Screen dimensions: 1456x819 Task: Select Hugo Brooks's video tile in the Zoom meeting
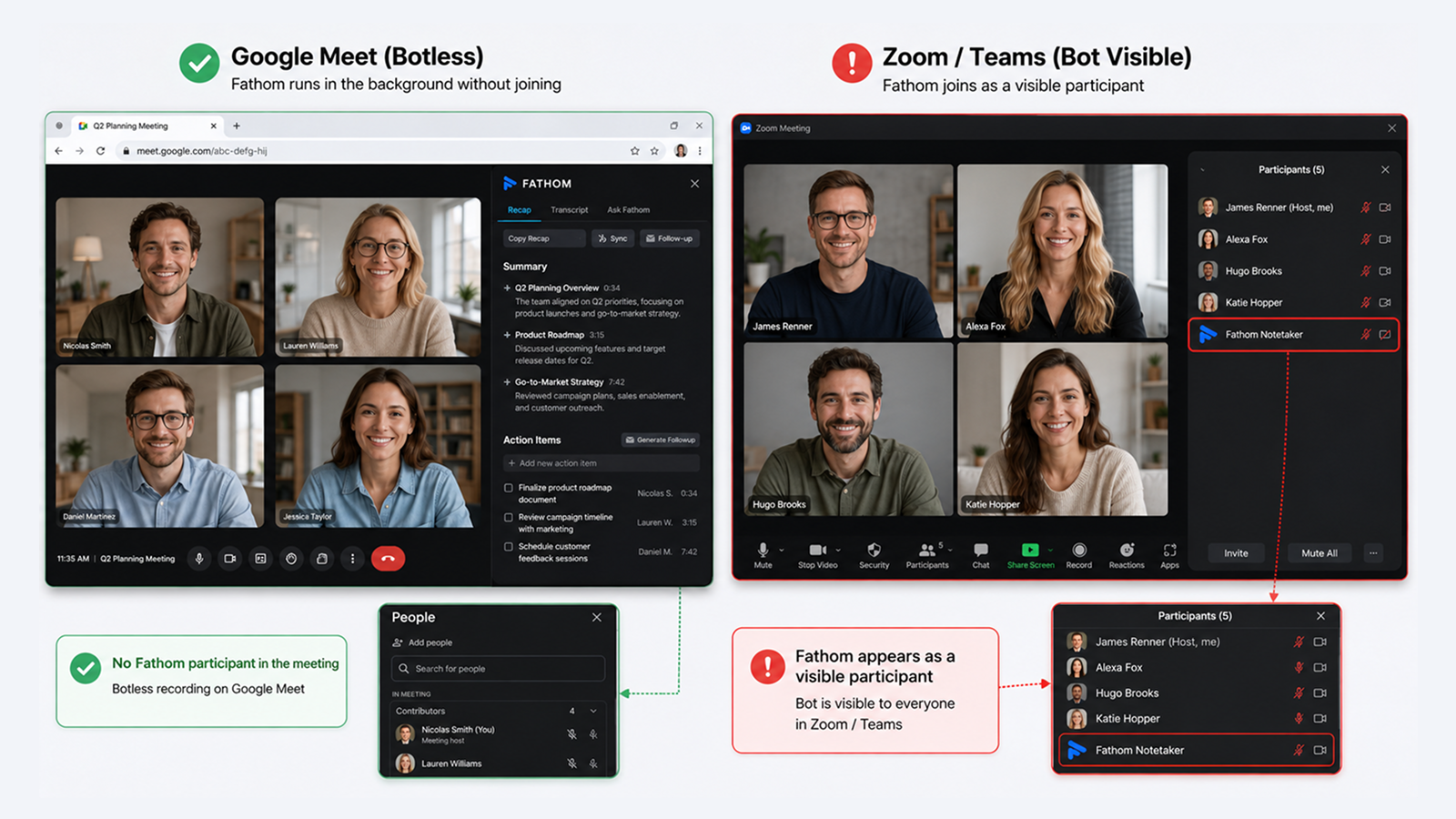pos(848,429)
